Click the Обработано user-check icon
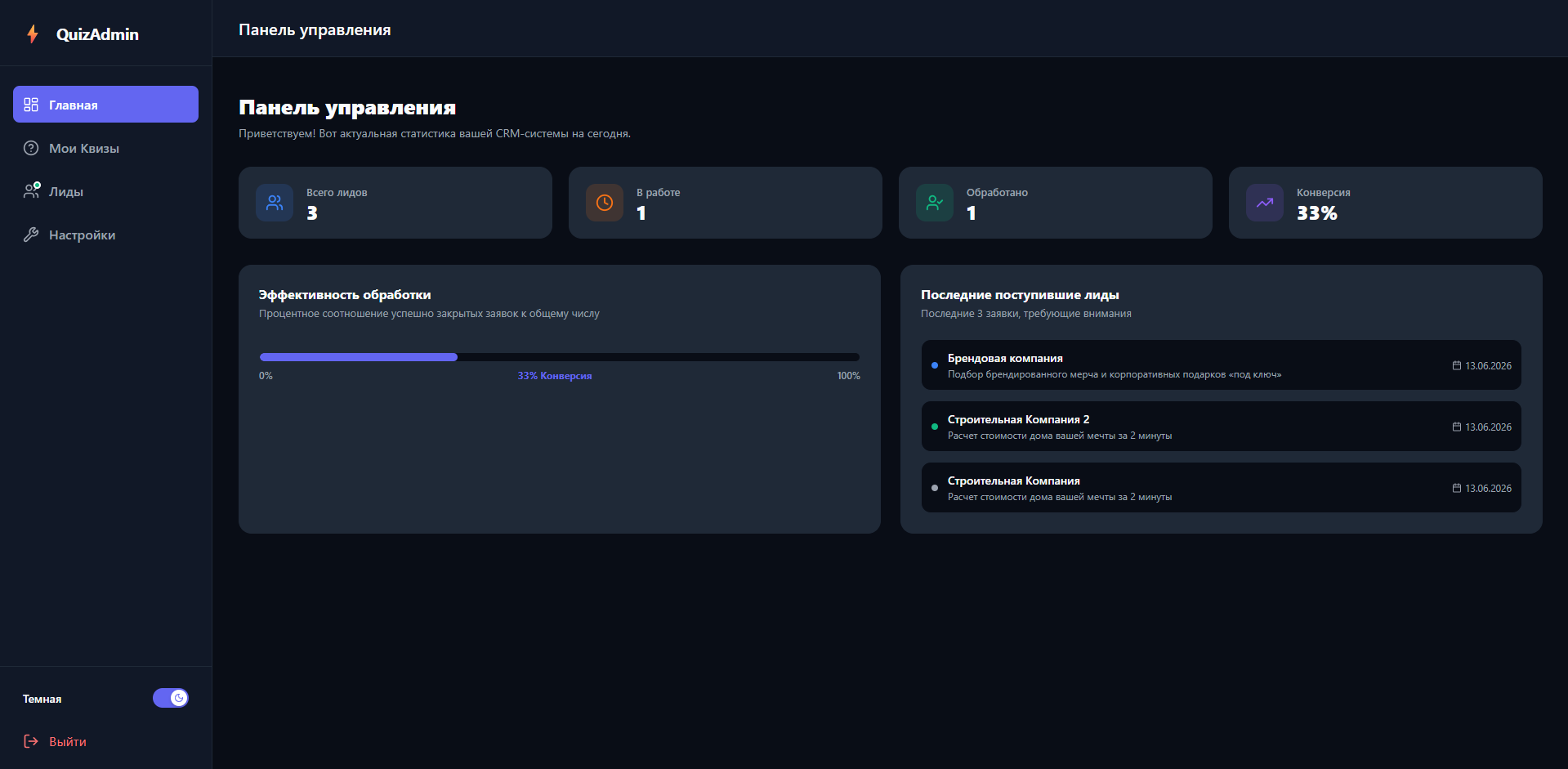This screenshot has width=1568, height=769. (x=935, y=203)
